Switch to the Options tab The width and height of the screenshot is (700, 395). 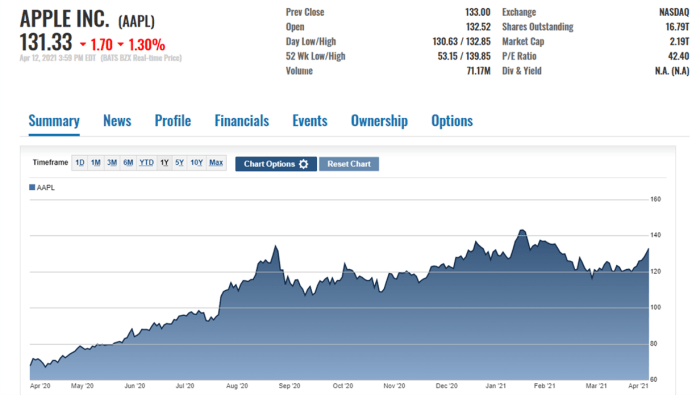coord(452,121)
